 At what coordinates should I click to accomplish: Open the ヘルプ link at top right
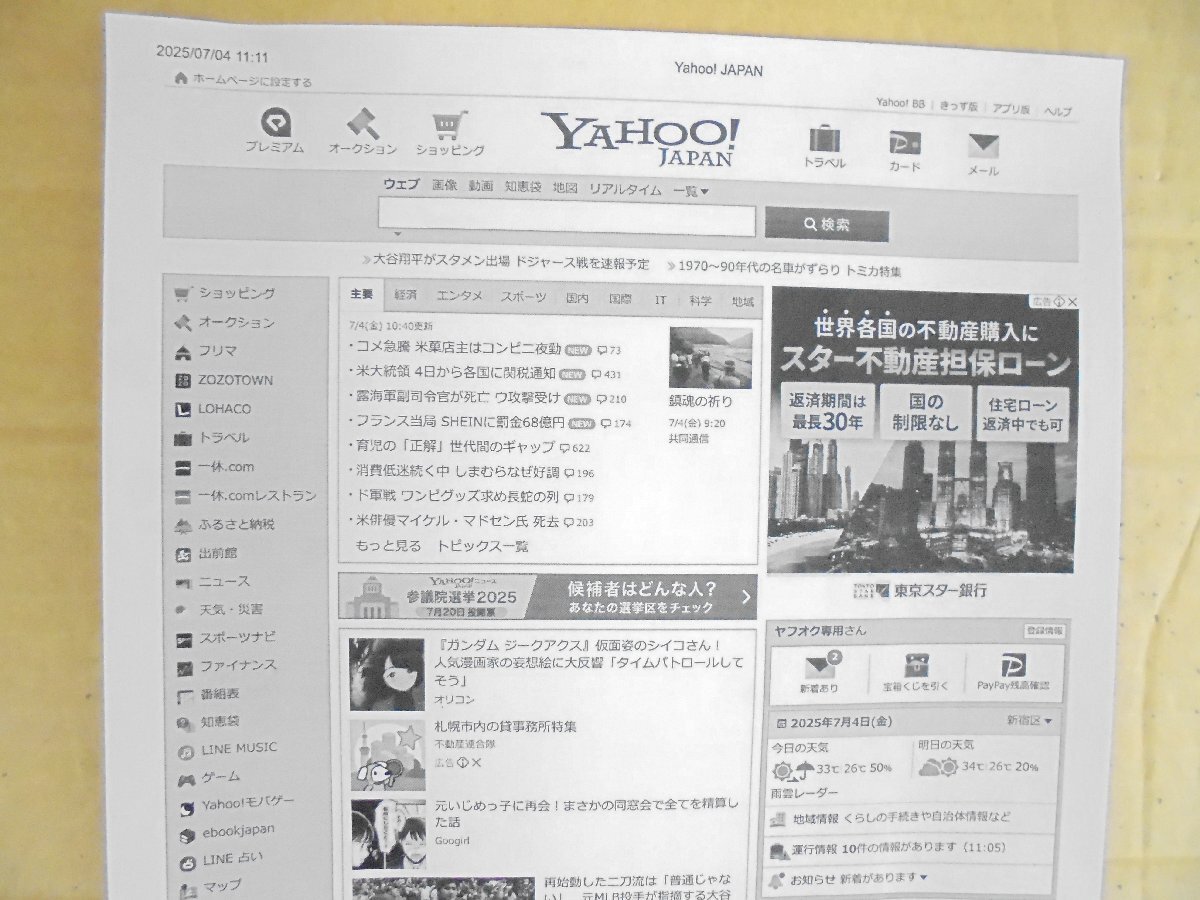coord(1058,111)
